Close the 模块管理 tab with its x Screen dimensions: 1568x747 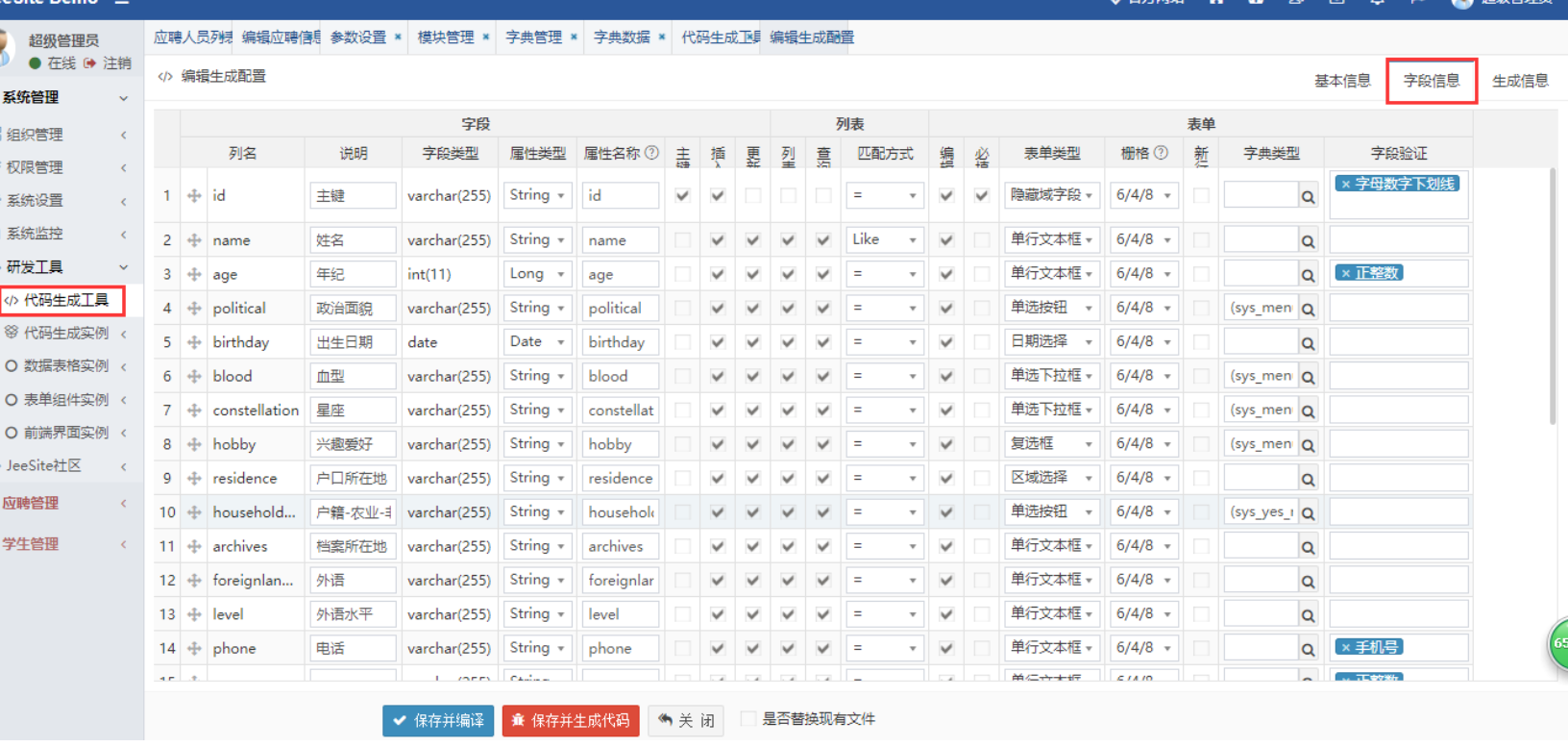click(x=486, y=37)
